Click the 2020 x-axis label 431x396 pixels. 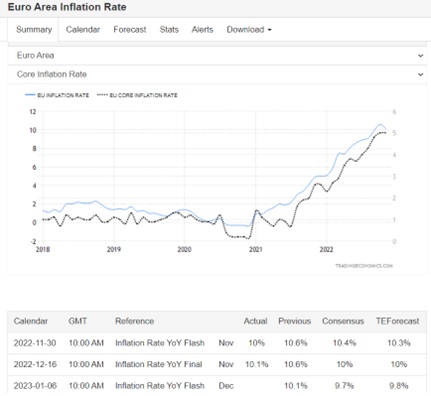[x=184, y=249]
